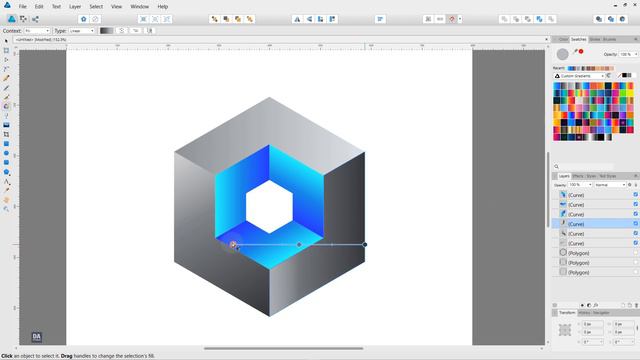The image size is (640, 360).
Task: Switch to the Stroke tab
Action: pos(595,39)
